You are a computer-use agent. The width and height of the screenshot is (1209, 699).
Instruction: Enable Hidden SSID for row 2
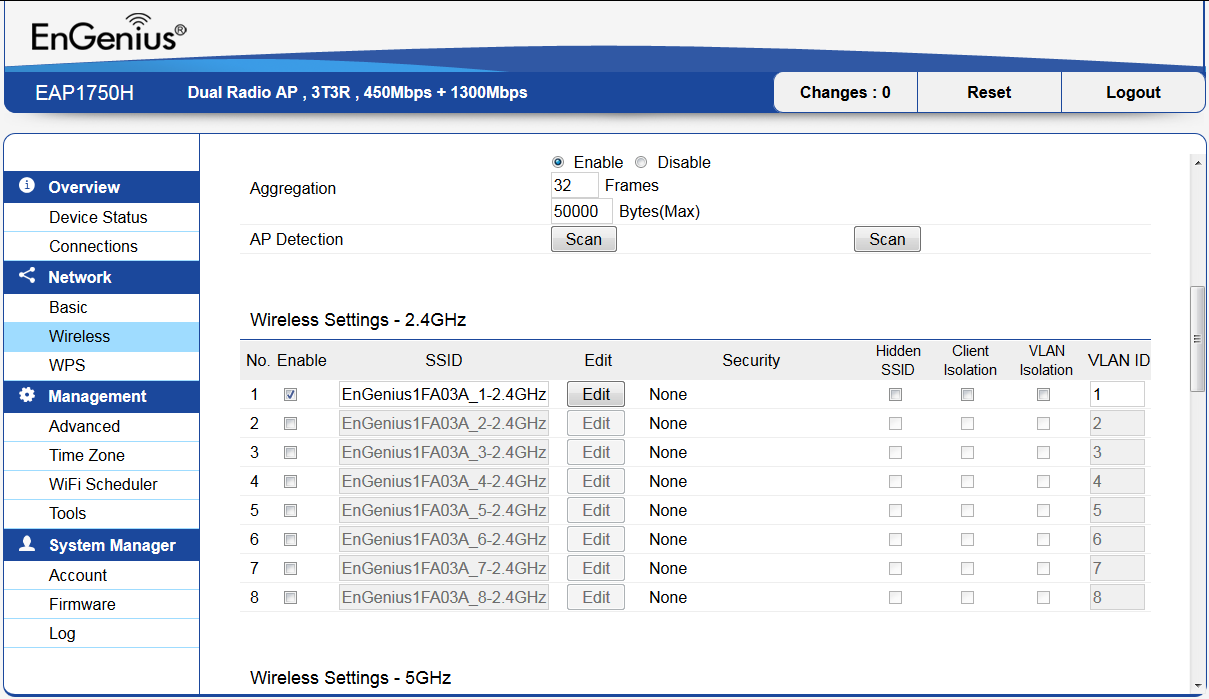(895, 424)
